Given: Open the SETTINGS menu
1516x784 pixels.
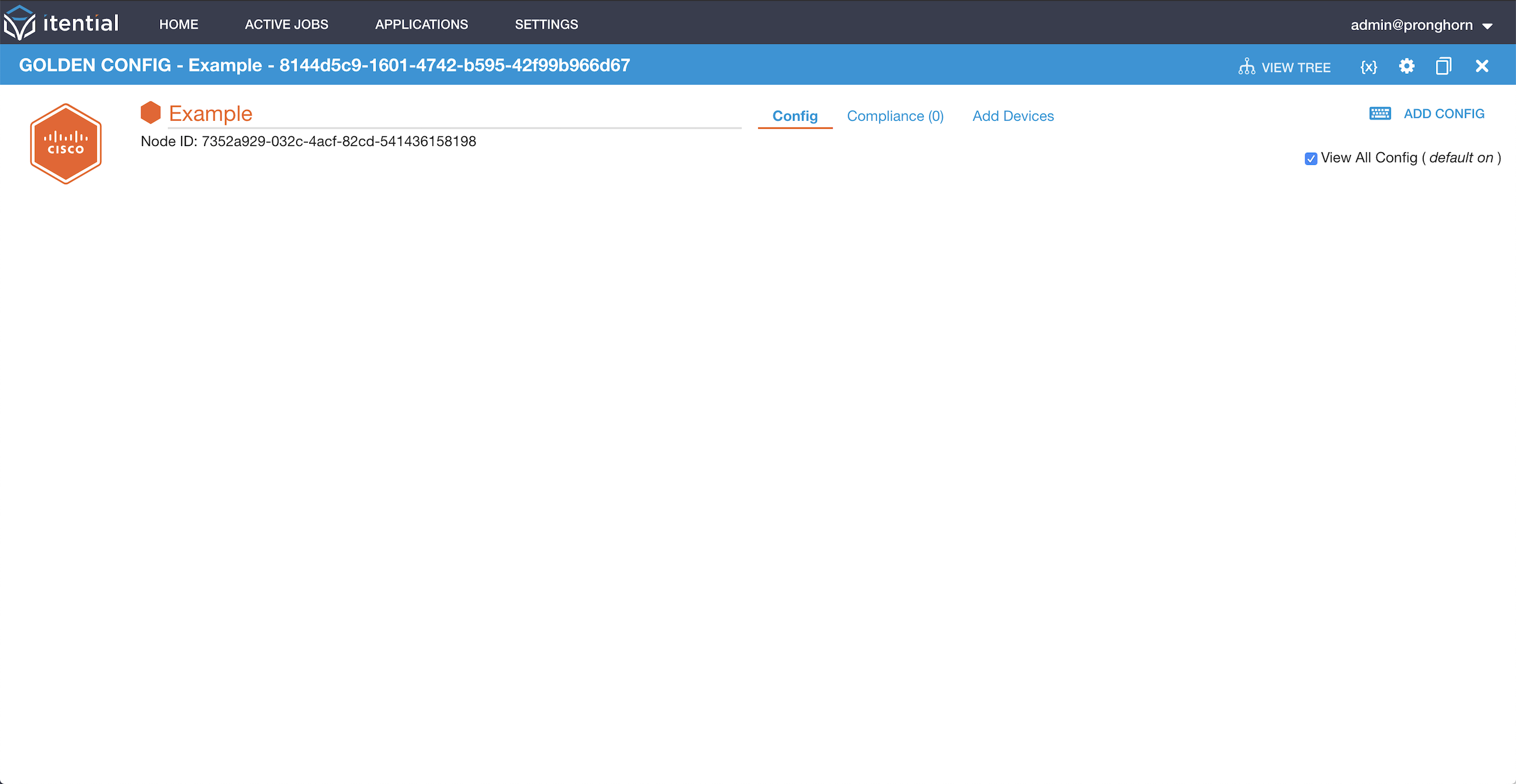Looking at the screenshot, I should (546, 25).
